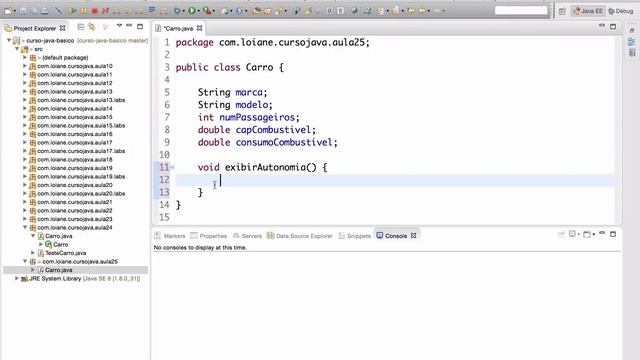Expand com.loiane.cursojava.aula13.labs package
The height and width of the screenshot is (360, 640).
pos(25,100)
